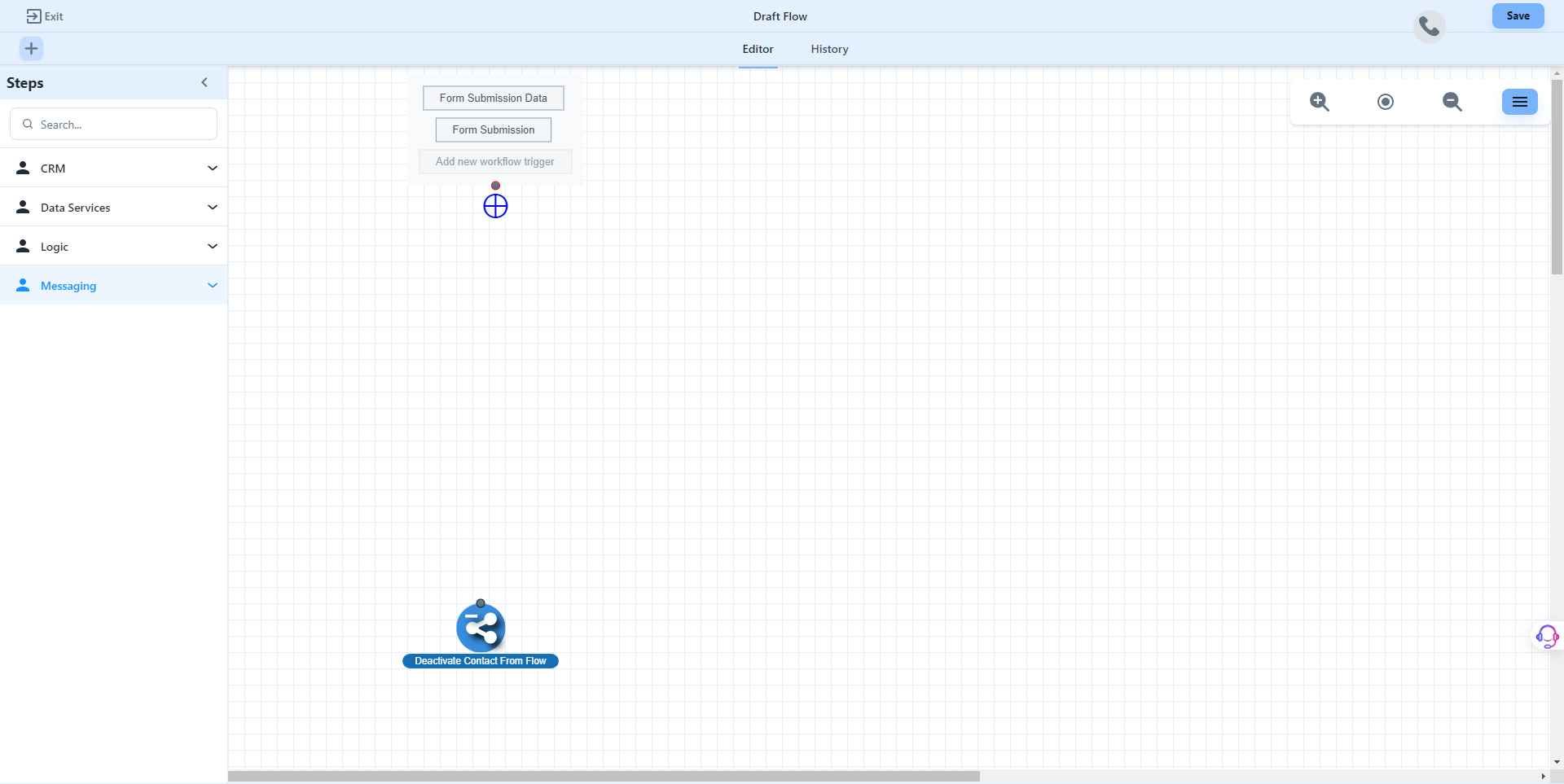The width and height of the screenshot is (1564, 784).
Task: Click the Messaging label text
Action: pyautogui.click(x=68, y=286)
